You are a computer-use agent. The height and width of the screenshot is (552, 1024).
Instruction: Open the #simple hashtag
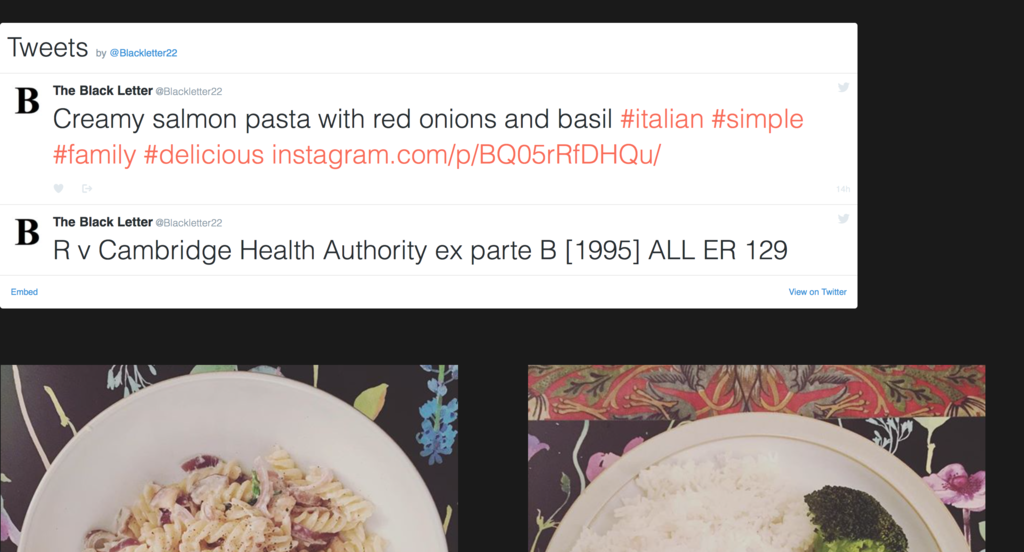pos(757,120)
